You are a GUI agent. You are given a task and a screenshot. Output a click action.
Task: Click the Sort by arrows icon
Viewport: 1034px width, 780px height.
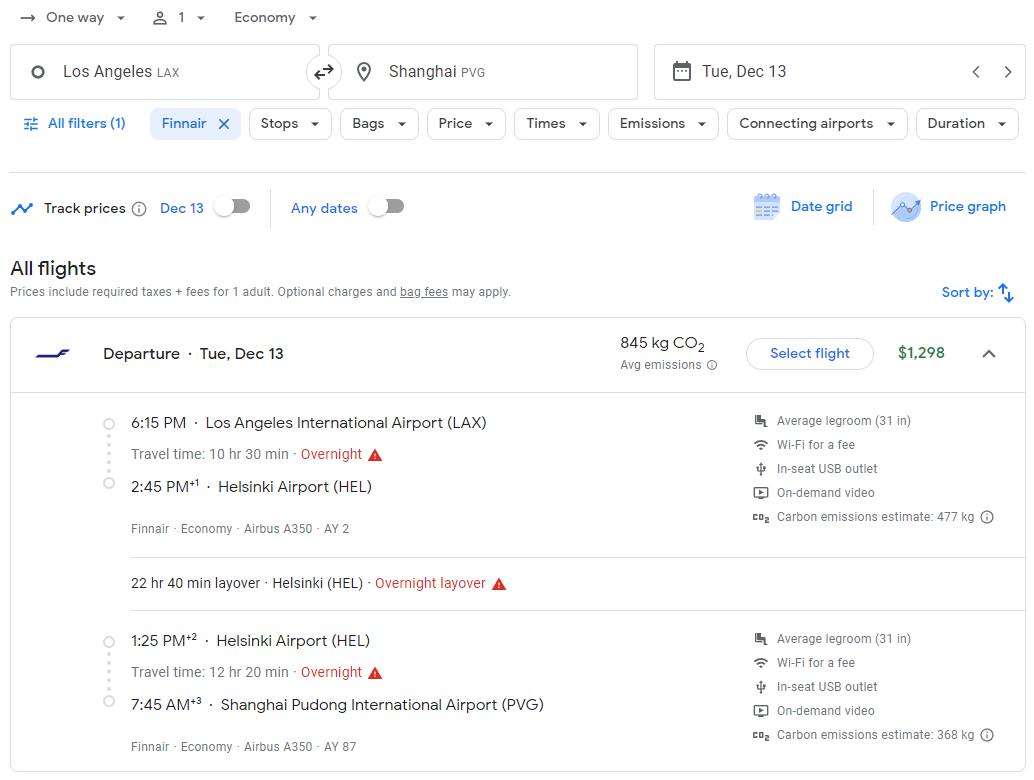(x=1006, y=293)
